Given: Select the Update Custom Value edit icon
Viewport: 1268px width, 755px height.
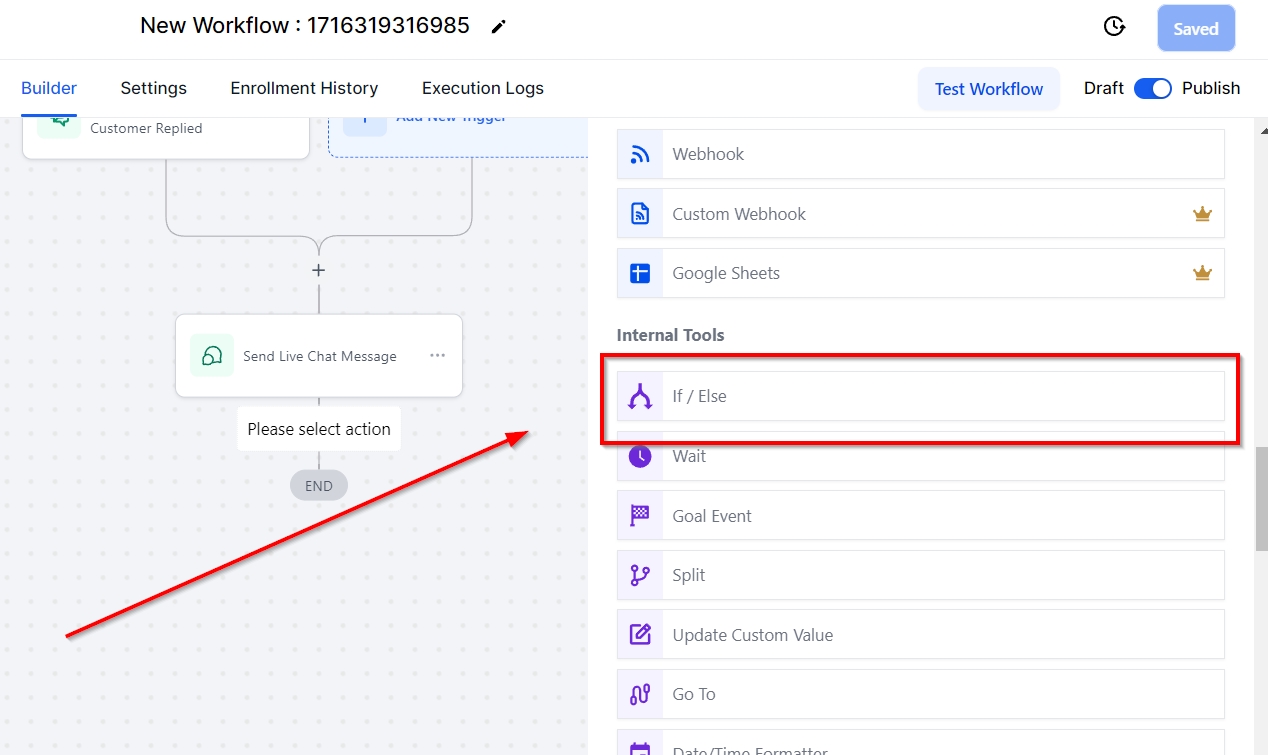Looking at the screenshot, I should pos(640,635).
